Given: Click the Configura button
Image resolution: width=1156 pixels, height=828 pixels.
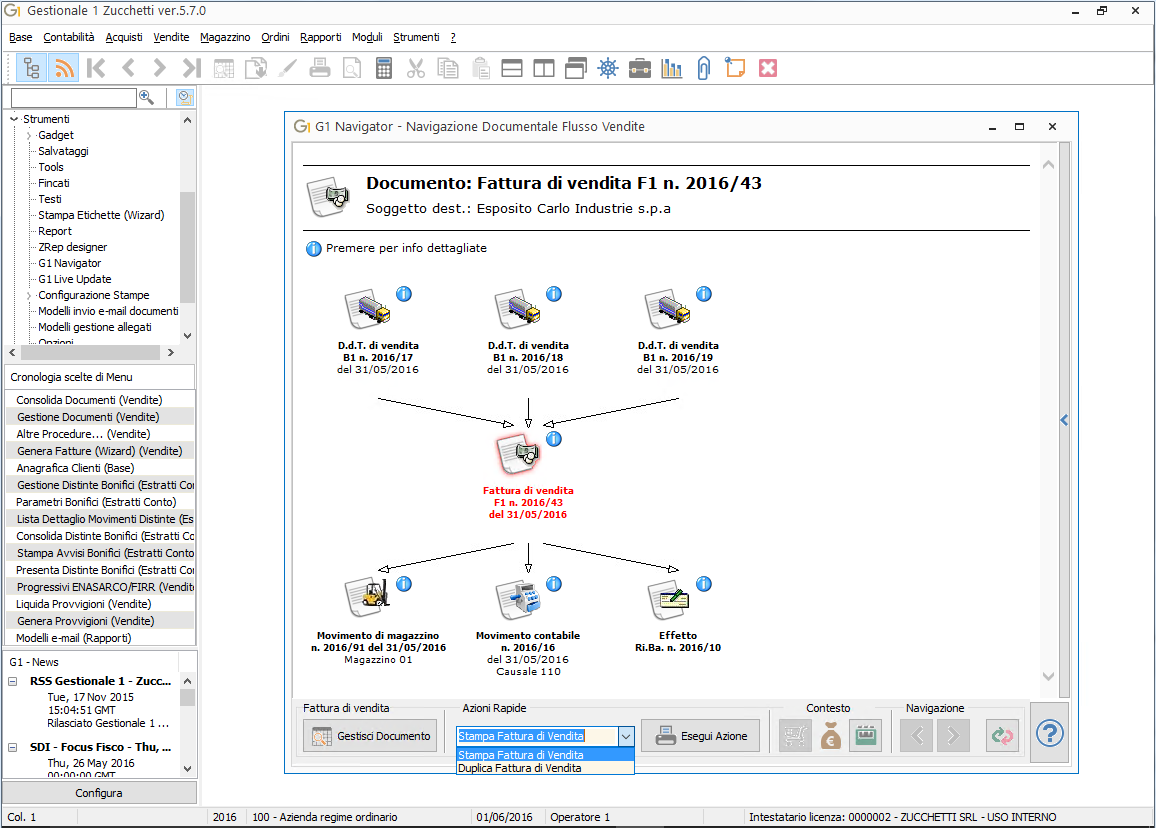Looking at the screenshot, I should tap(99, 793).
